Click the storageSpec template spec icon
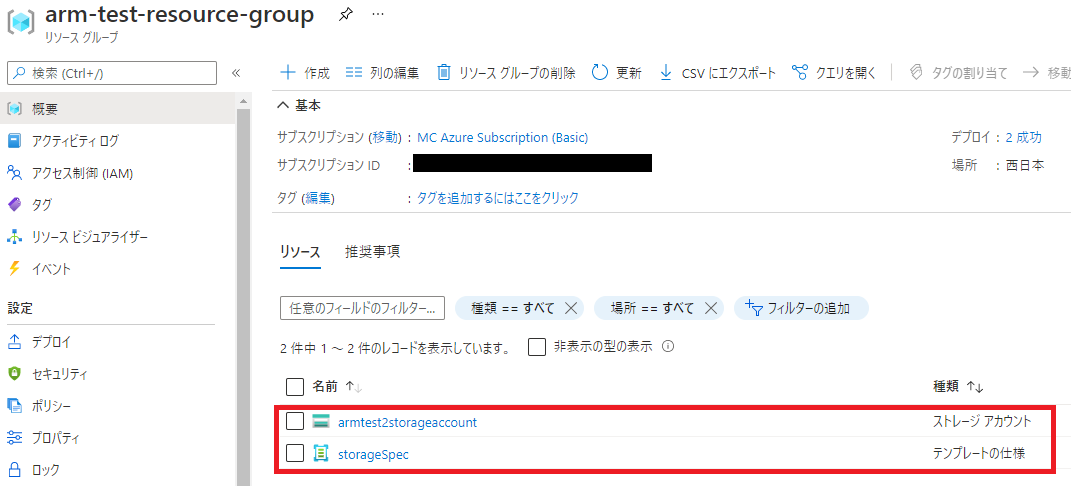 (320, 453)
